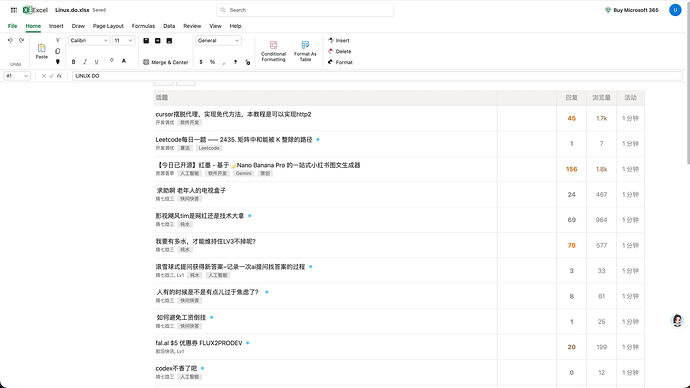Redo the last action

pos(21,40)
